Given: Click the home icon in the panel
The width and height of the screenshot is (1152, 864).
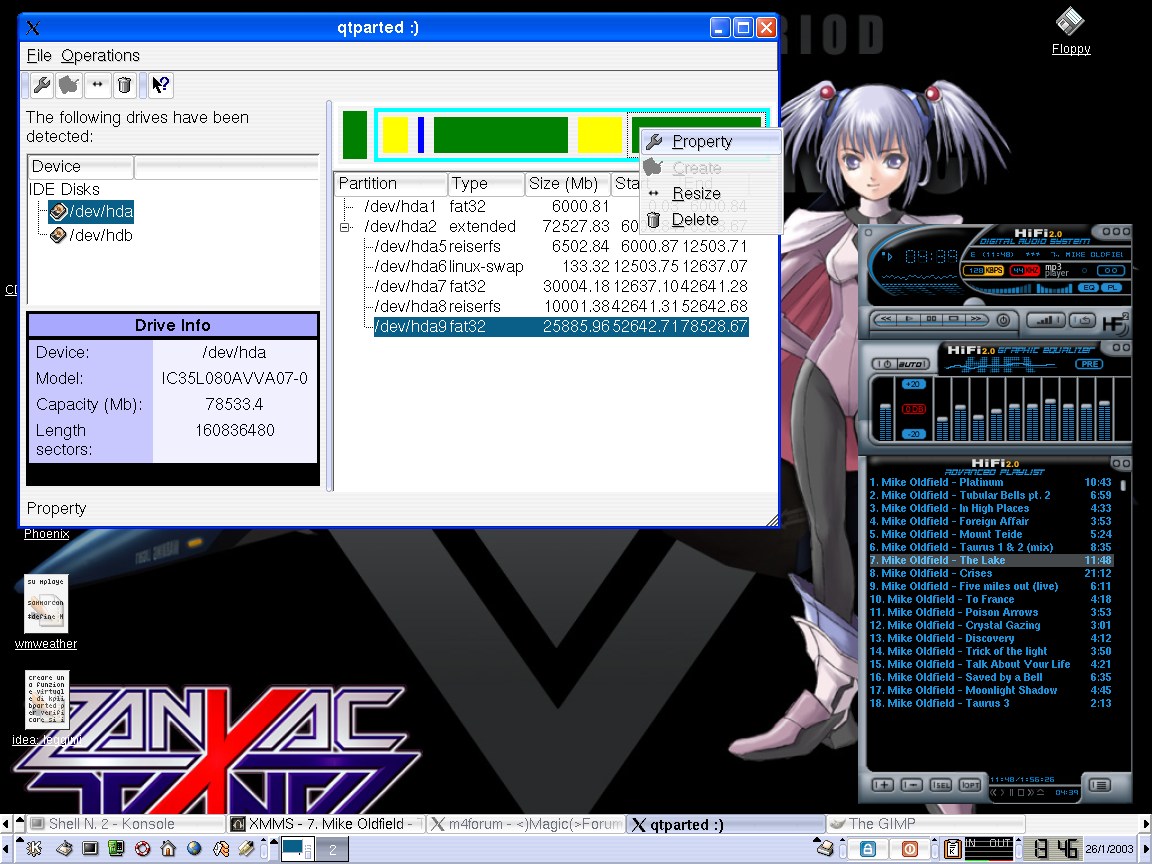Looking at the screenshot, I should pos(168,849).
